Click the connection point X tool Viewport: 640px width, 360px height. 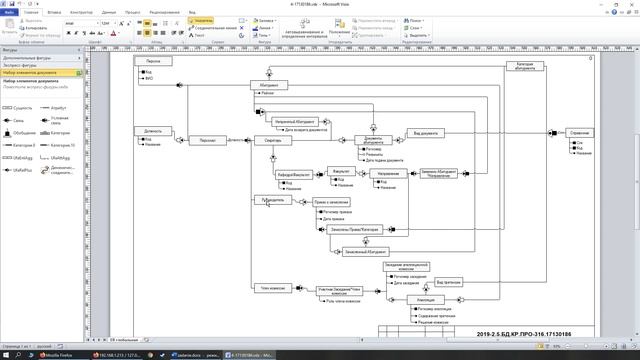(x=241, y=28)
